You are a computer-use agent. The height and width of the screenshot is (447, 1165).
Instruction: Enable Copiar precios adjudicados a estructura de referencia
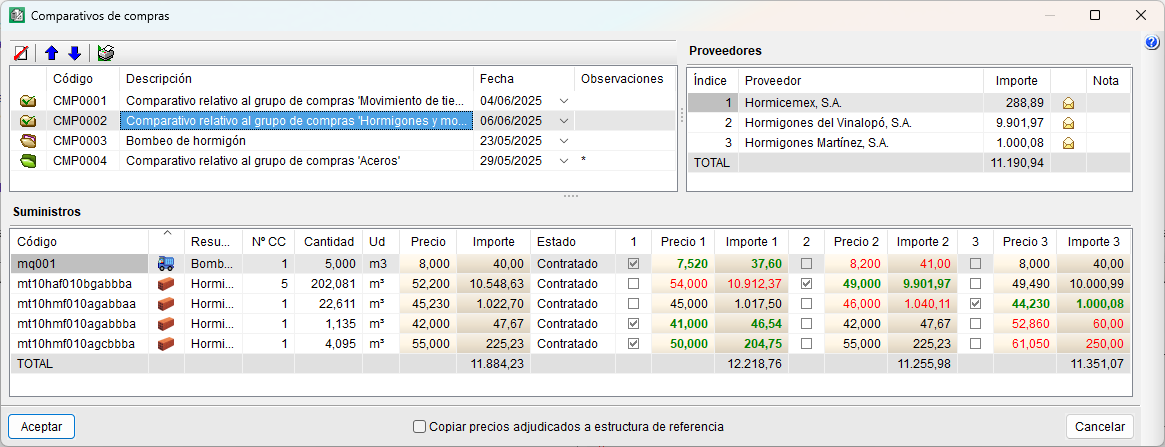(x=420, y=426)
